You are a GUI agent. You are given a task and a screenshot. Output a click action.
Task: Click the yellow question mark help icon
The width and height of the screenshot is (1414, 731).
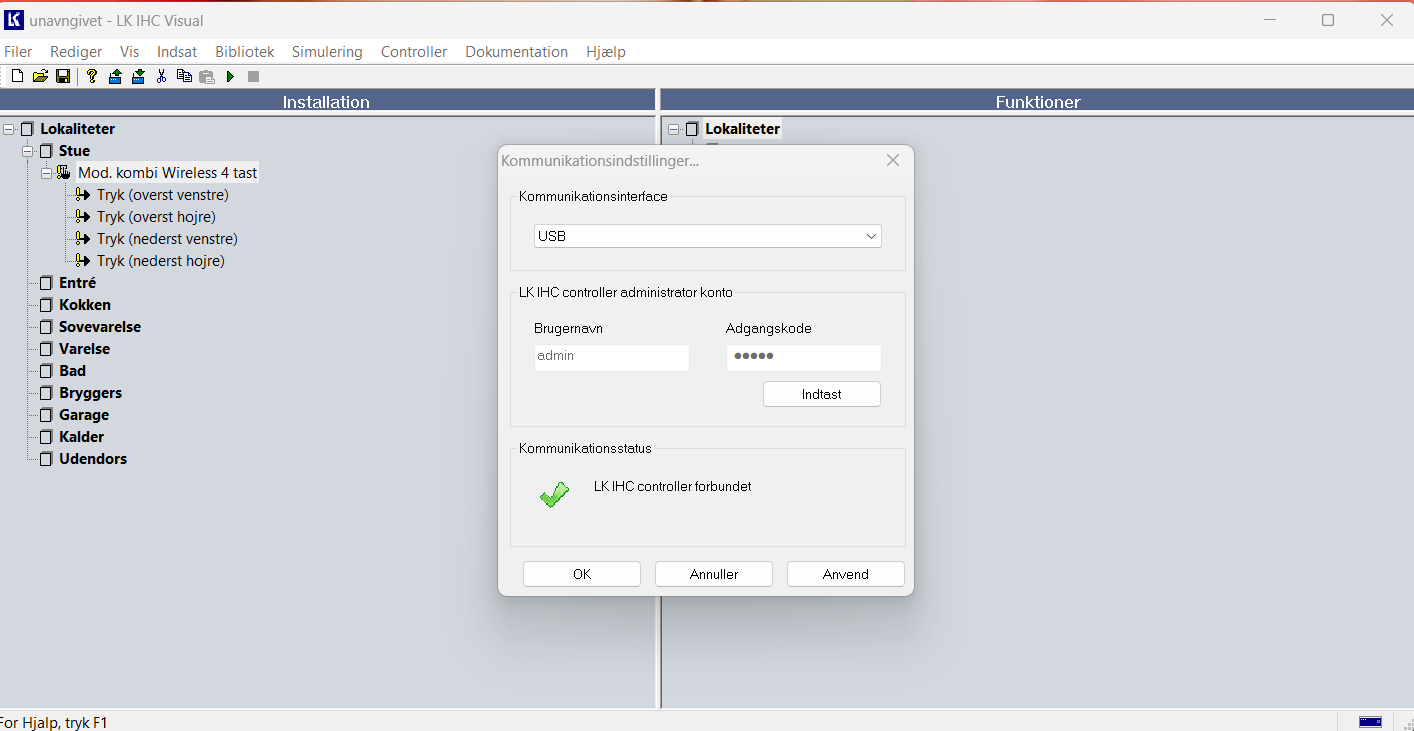[x=92, y=76]
